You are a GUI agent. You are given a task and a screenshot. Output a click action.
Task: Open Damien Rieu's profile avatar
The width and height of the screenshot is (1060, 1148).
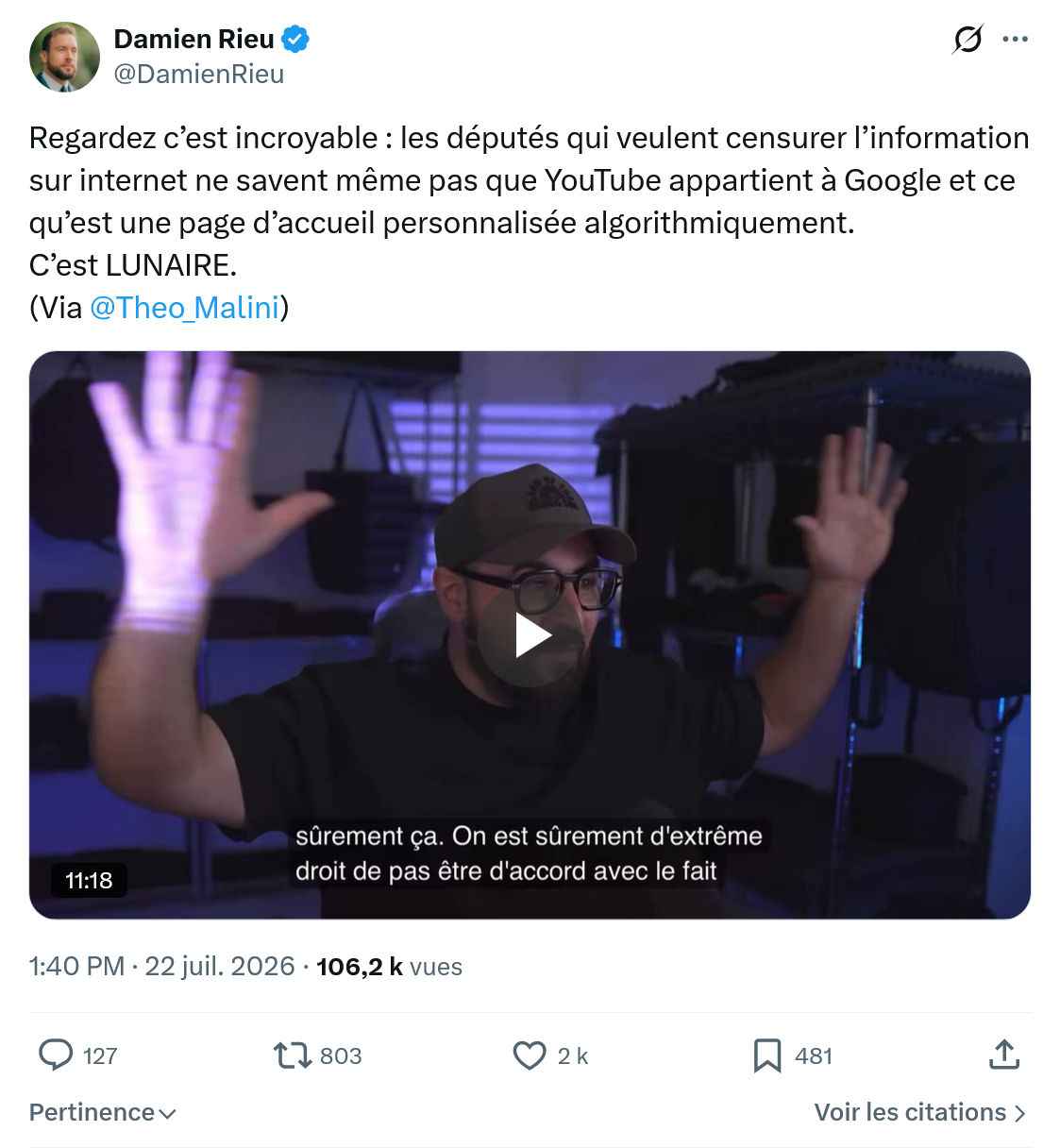click(x=64, y=57)
